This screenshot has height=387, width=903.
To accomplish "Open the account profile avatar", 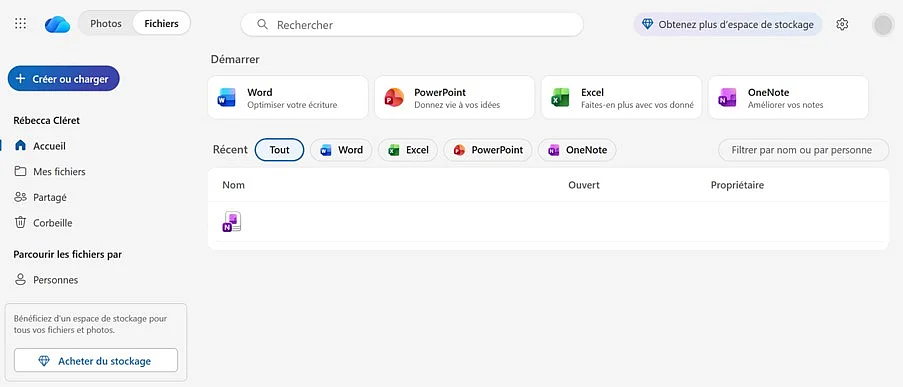I will (x=883, y=25).
